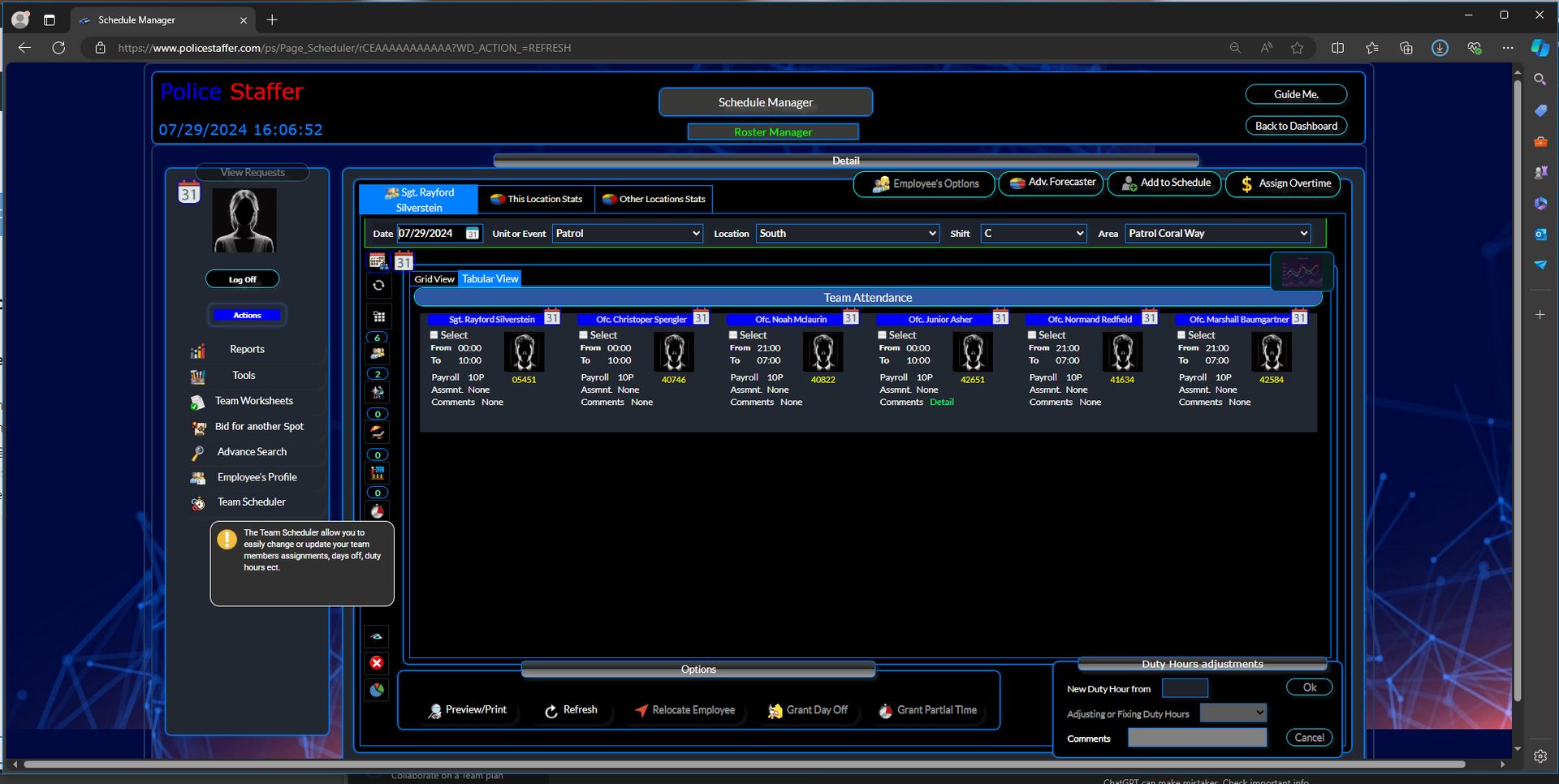The width and height of the screenshot is (1559, 784).
Task: Click the Tools icon in sidebar
Action: click(x=197, y=377)
